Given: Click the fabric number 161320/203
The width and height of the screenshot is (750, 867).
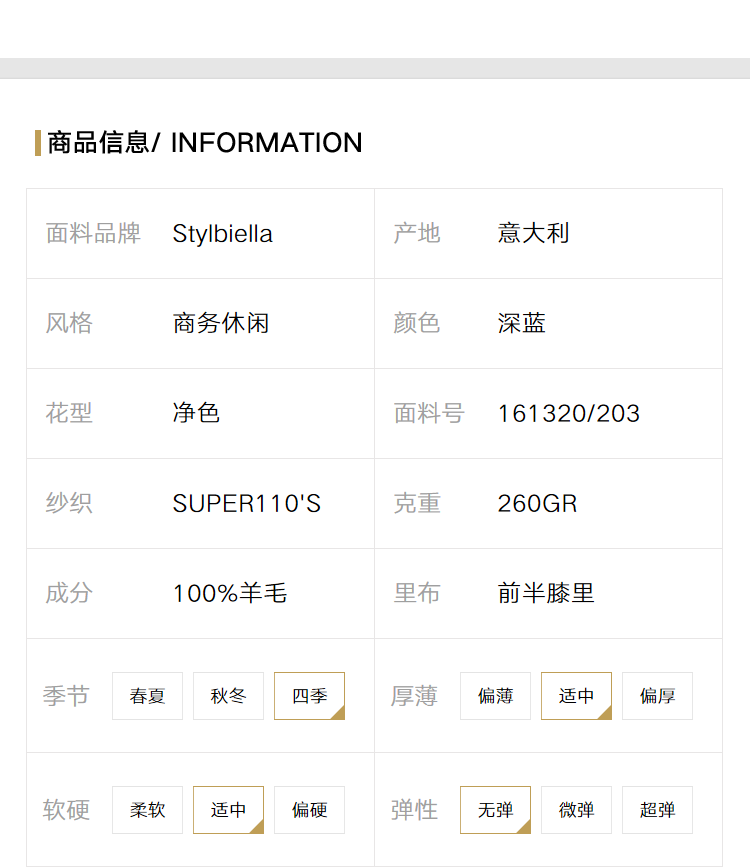Looking at the screenshot, I should (569, 414).
